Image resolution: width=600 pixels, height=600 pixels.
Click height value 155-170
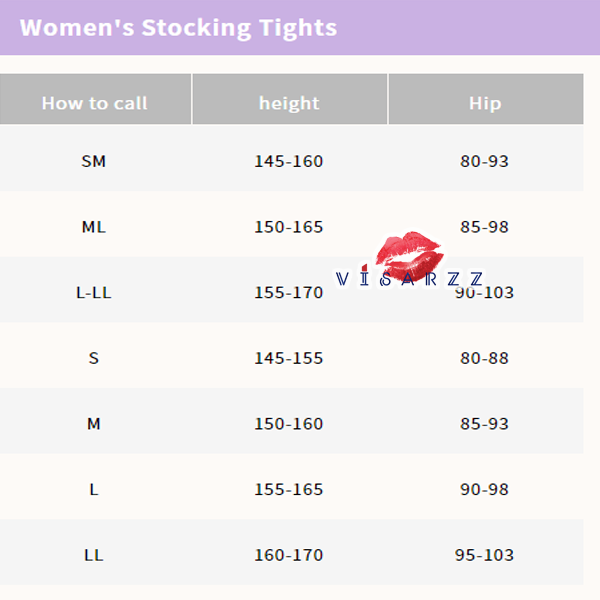pyautogui.click(x=289, y=293)
